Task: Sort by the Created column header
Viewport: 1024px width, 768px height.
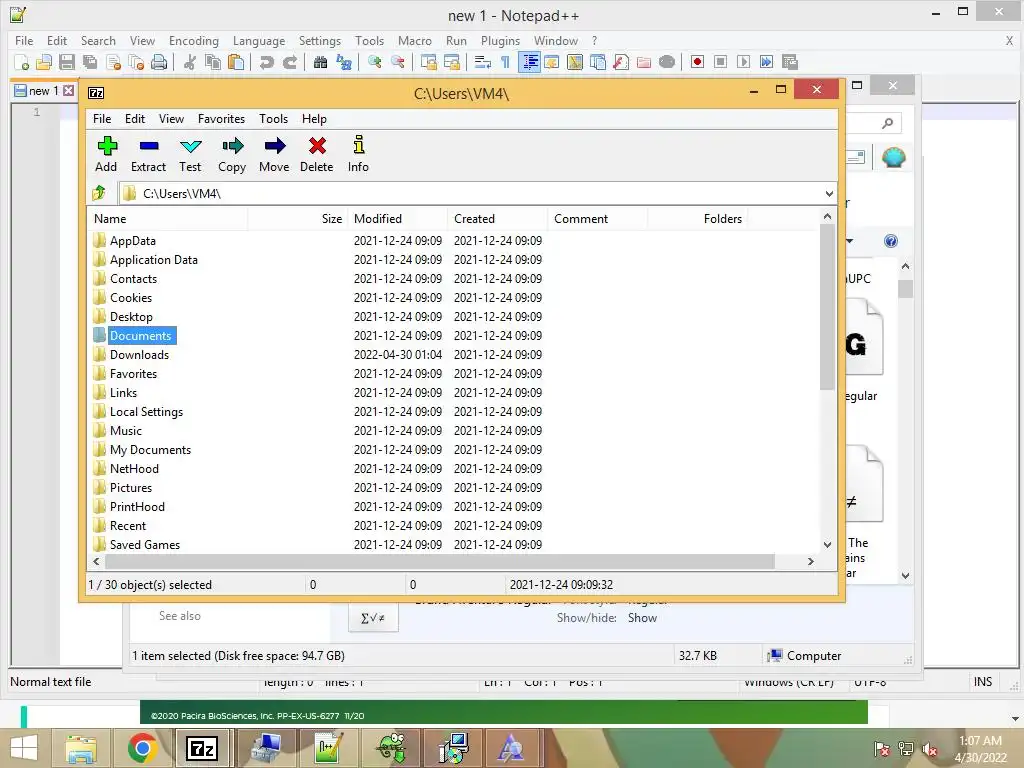Action: point(498,219)
